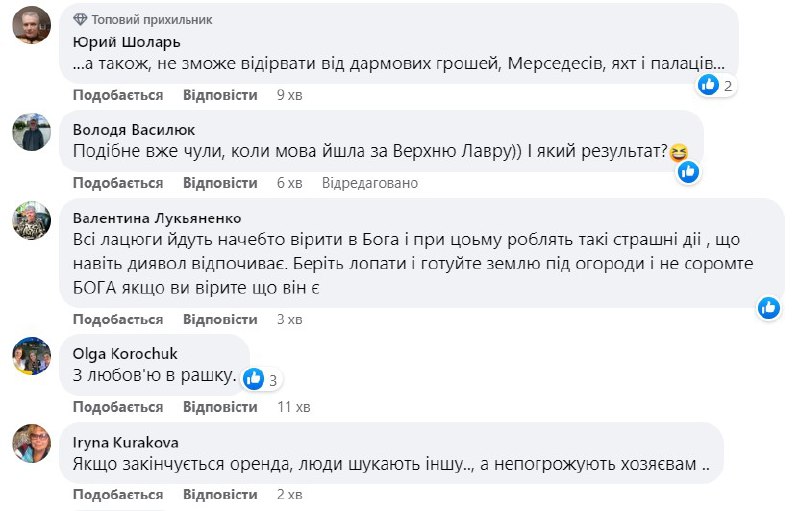Open Валентина Лукьяненко's avatar picture
The width and height of the screenshot is (800, 511).
tap(31, 220)
